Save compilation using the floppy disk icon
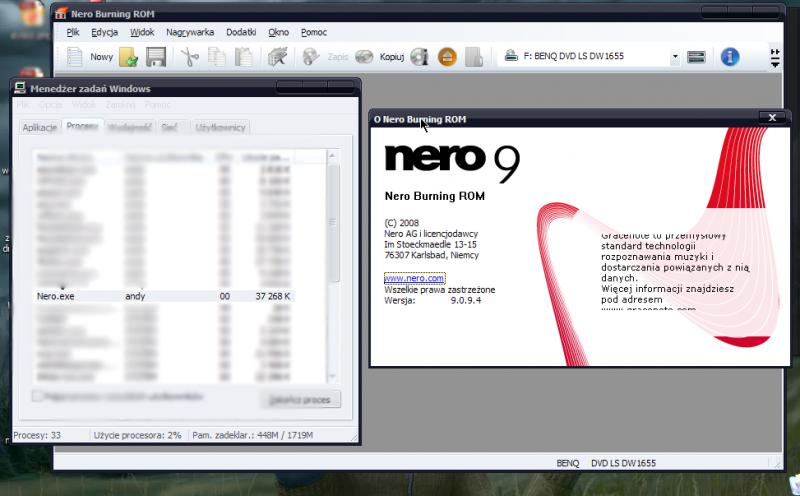The image size is (800, 496). point(156,57)
